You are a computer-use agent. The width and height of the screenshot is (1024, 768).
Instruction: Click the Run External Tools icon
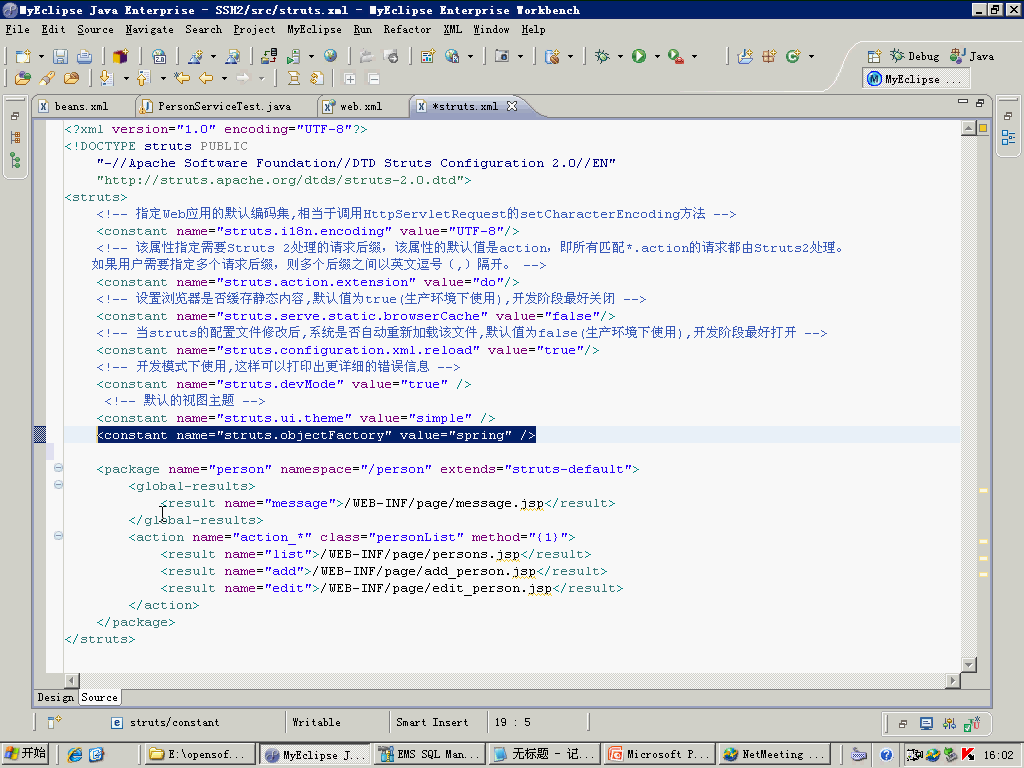(x=676, y=56)
